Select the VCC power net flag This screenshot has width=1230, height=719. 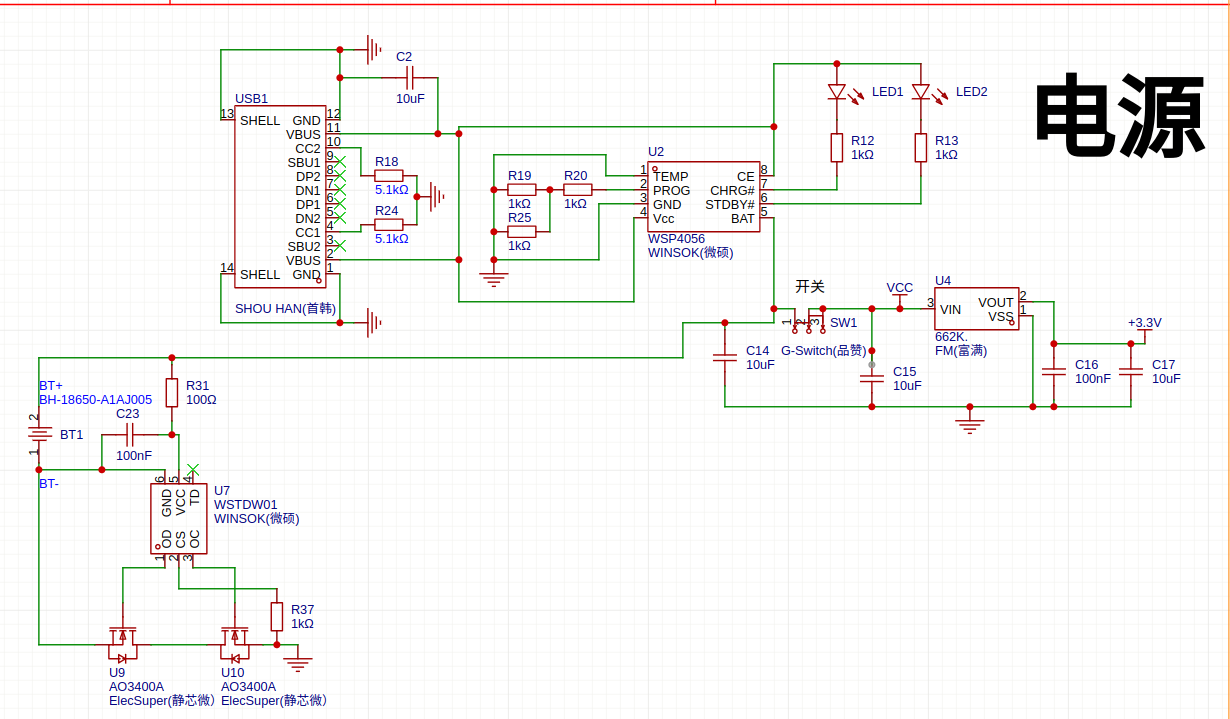899,292
